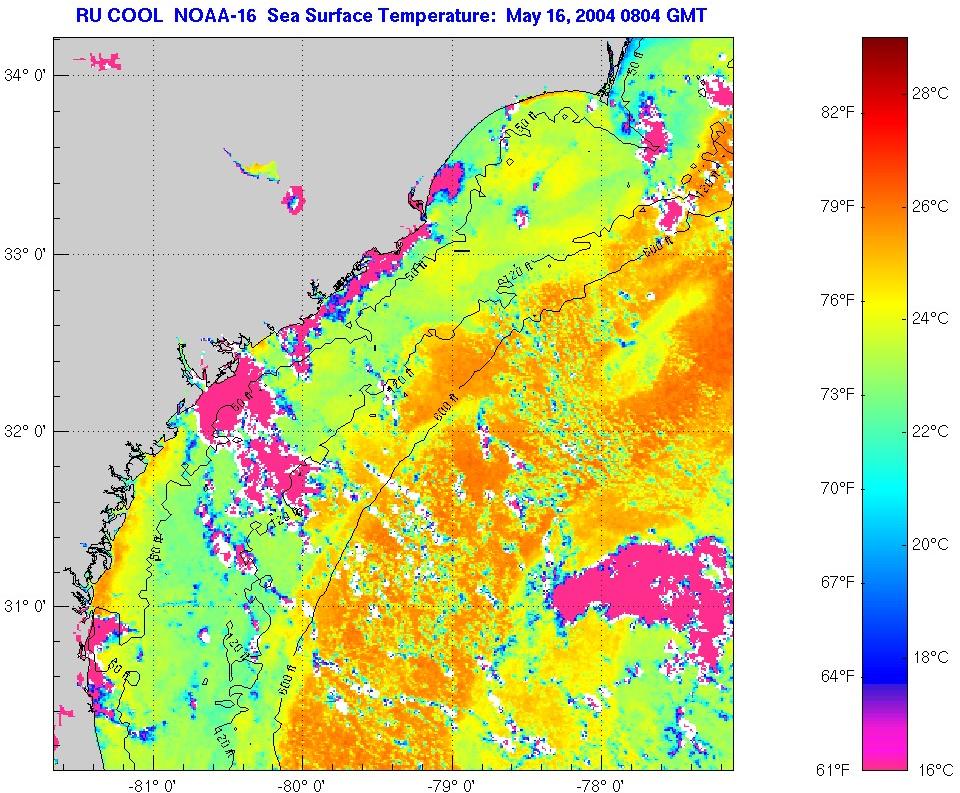Image resolution: width=960 pixels, height=793 pixels.
Task: Click the 26°C colorbar label
Action: point(930,206)
